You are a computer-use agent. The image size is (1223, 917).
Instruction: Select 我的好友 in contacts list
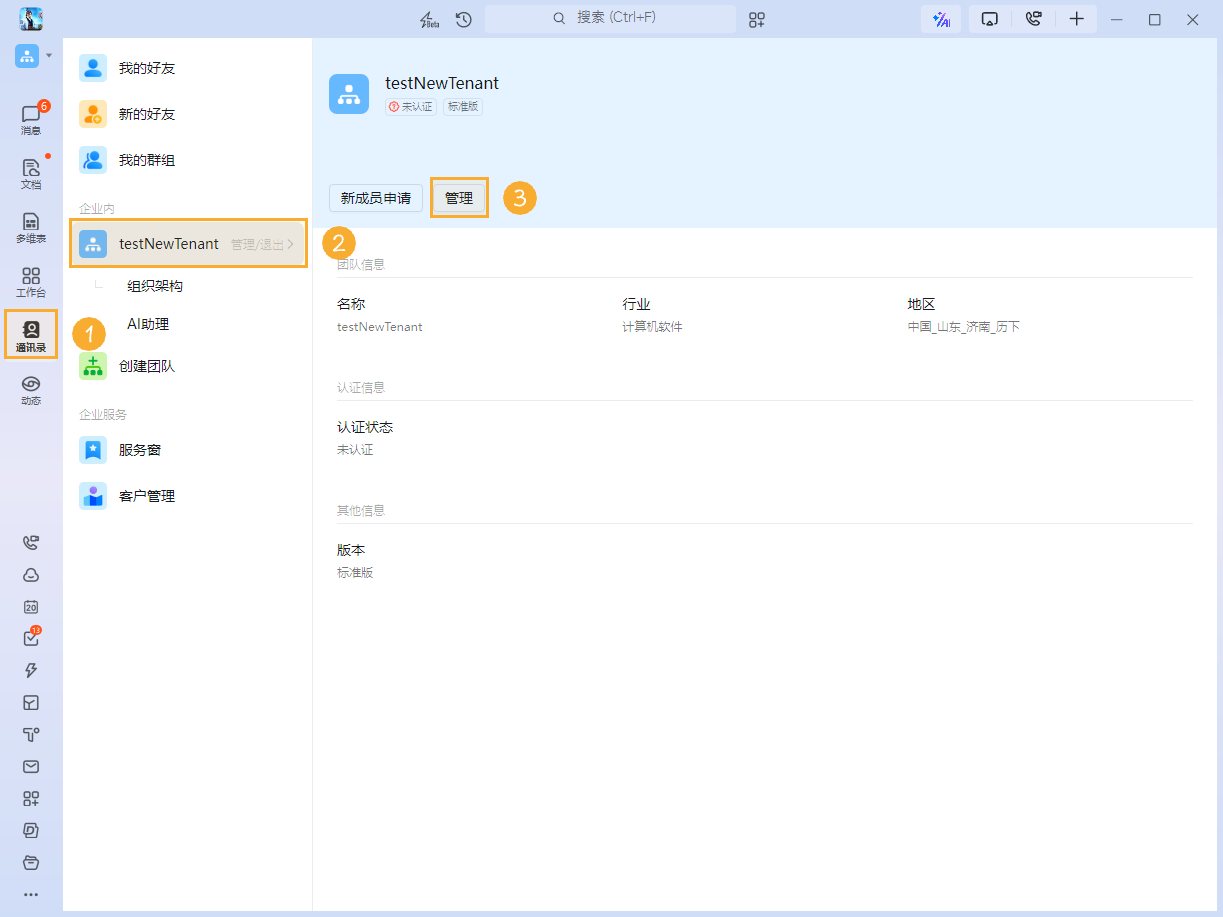pyautogui.click(x=147, y=68)
